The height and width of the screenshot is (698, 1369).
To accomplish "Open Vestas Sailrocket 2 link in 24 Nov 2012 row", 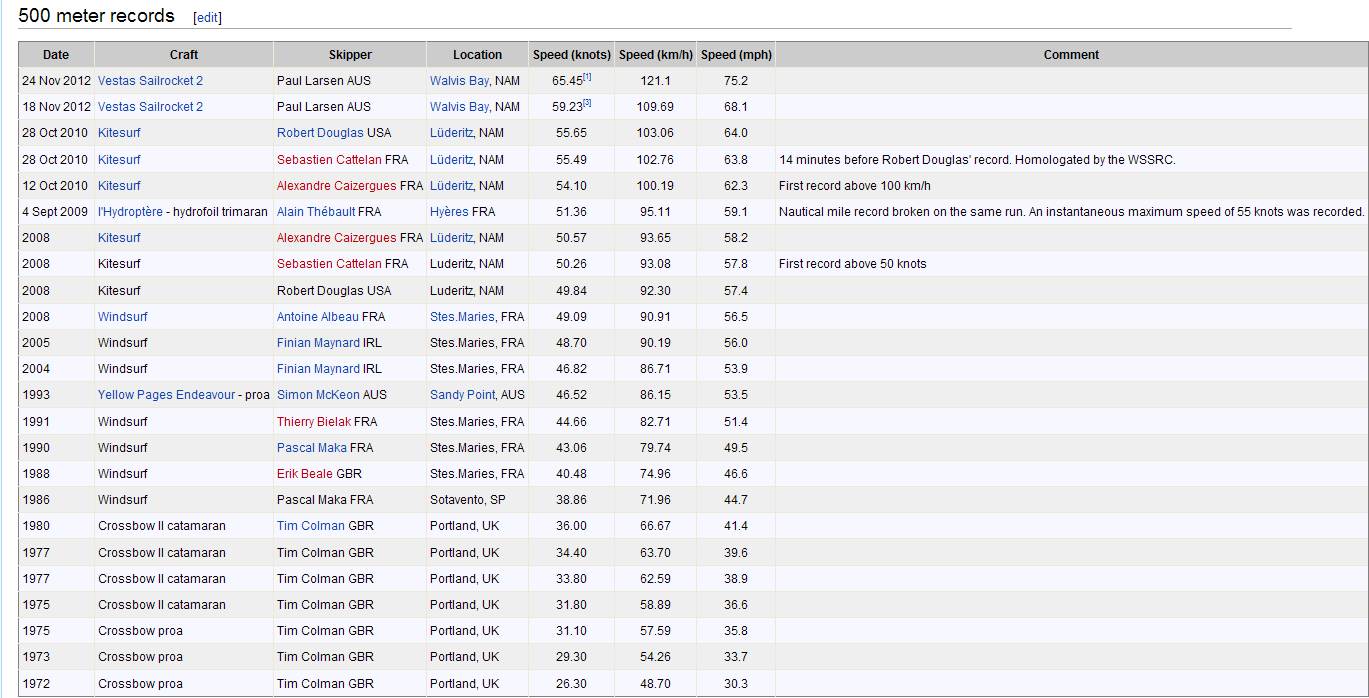I will coord(150,81).
